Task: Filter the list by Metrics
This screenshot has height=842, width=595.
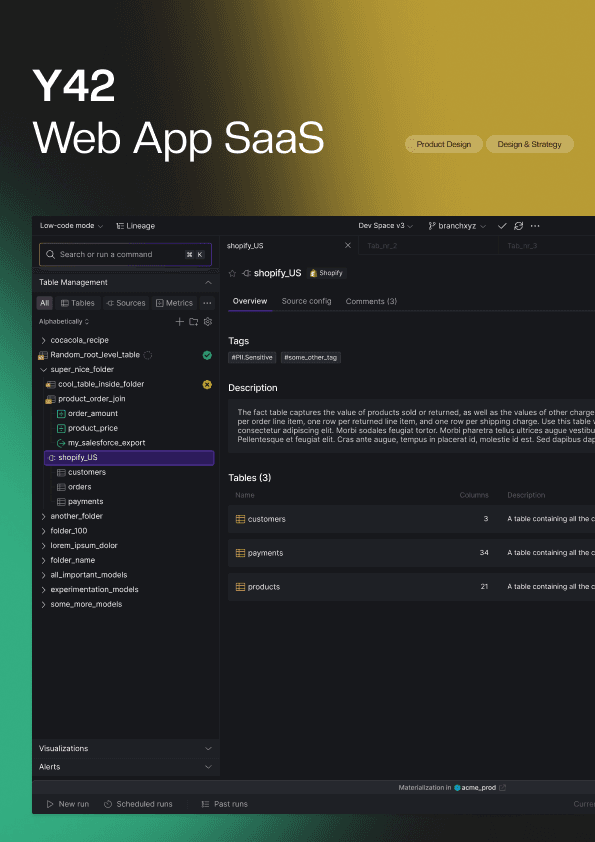Action: pos(174,303)
